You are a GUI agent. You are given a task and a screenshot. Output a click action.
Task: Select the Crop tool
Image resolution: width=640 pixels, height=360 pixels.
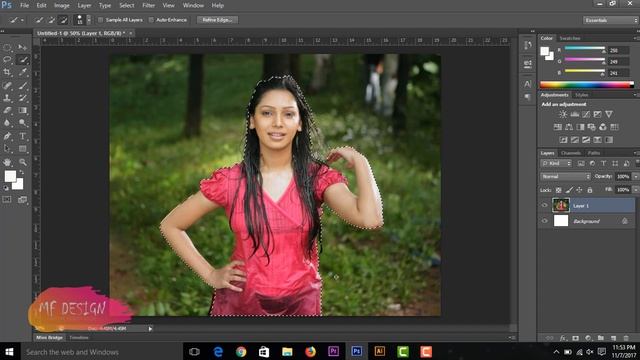7,72
